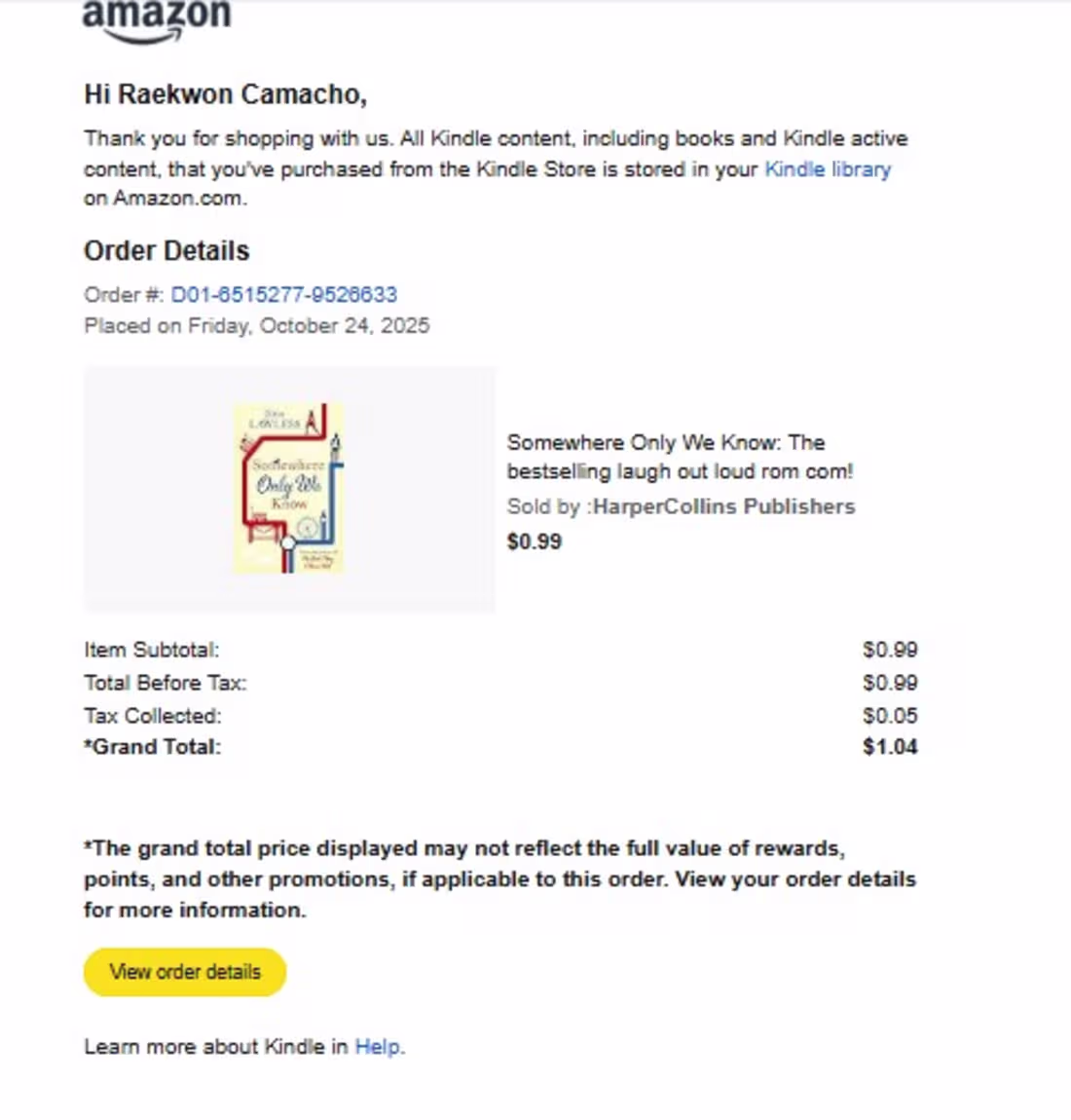Viewport: 1071px width, 1120px height.
Task: Click the book title Somewhere Only We Know
Action: 679,457
